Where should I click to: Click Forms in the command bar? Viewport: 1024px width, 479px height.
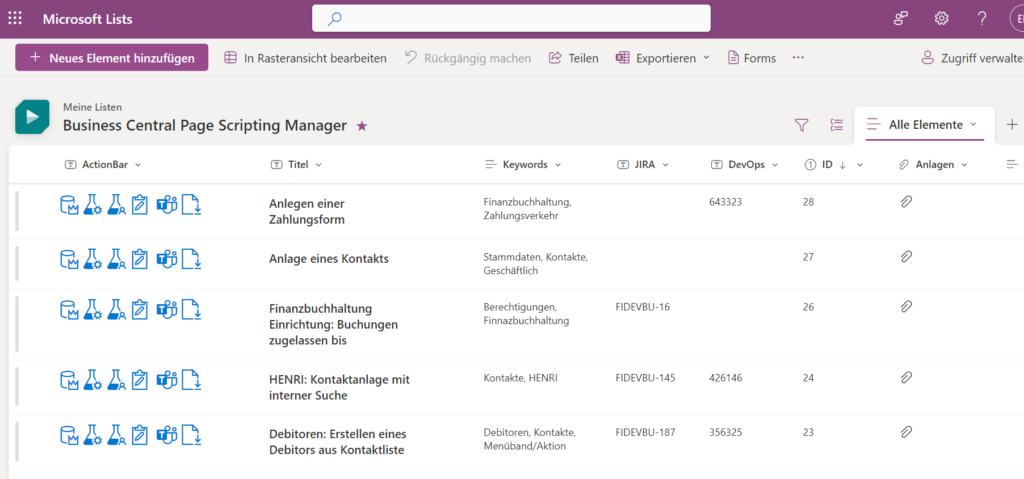click(x=752, y=58)
